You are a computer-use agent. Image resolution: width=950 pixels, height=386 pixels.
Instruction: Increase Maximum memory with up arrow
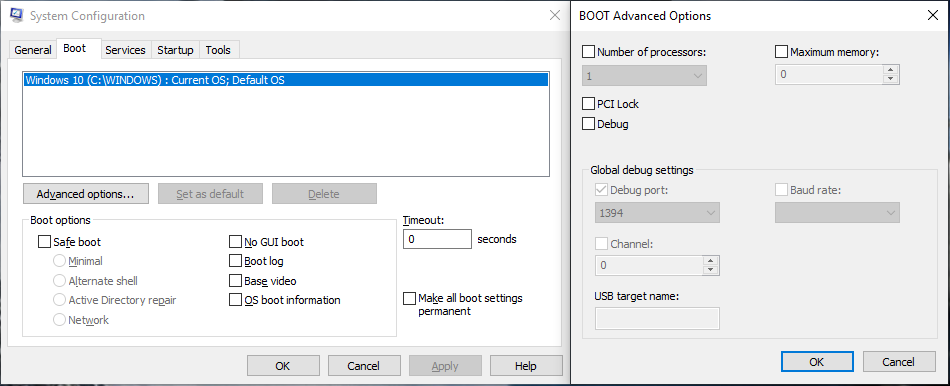coord(891,70)
